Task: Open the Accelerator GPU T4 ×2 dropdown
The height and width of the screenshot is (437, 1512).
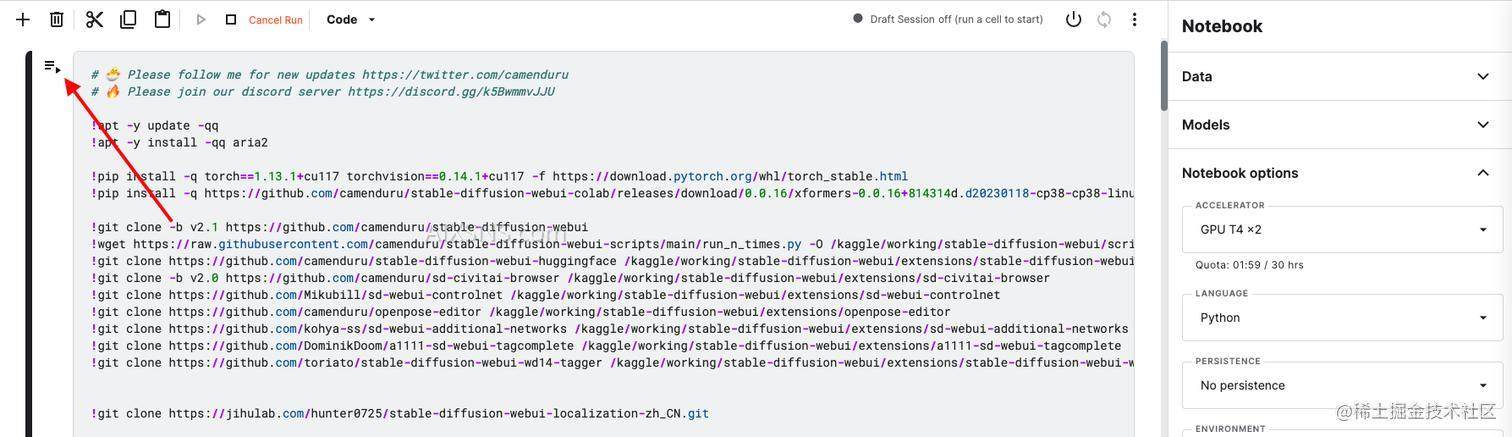Action: click(x=1342, y=229)
